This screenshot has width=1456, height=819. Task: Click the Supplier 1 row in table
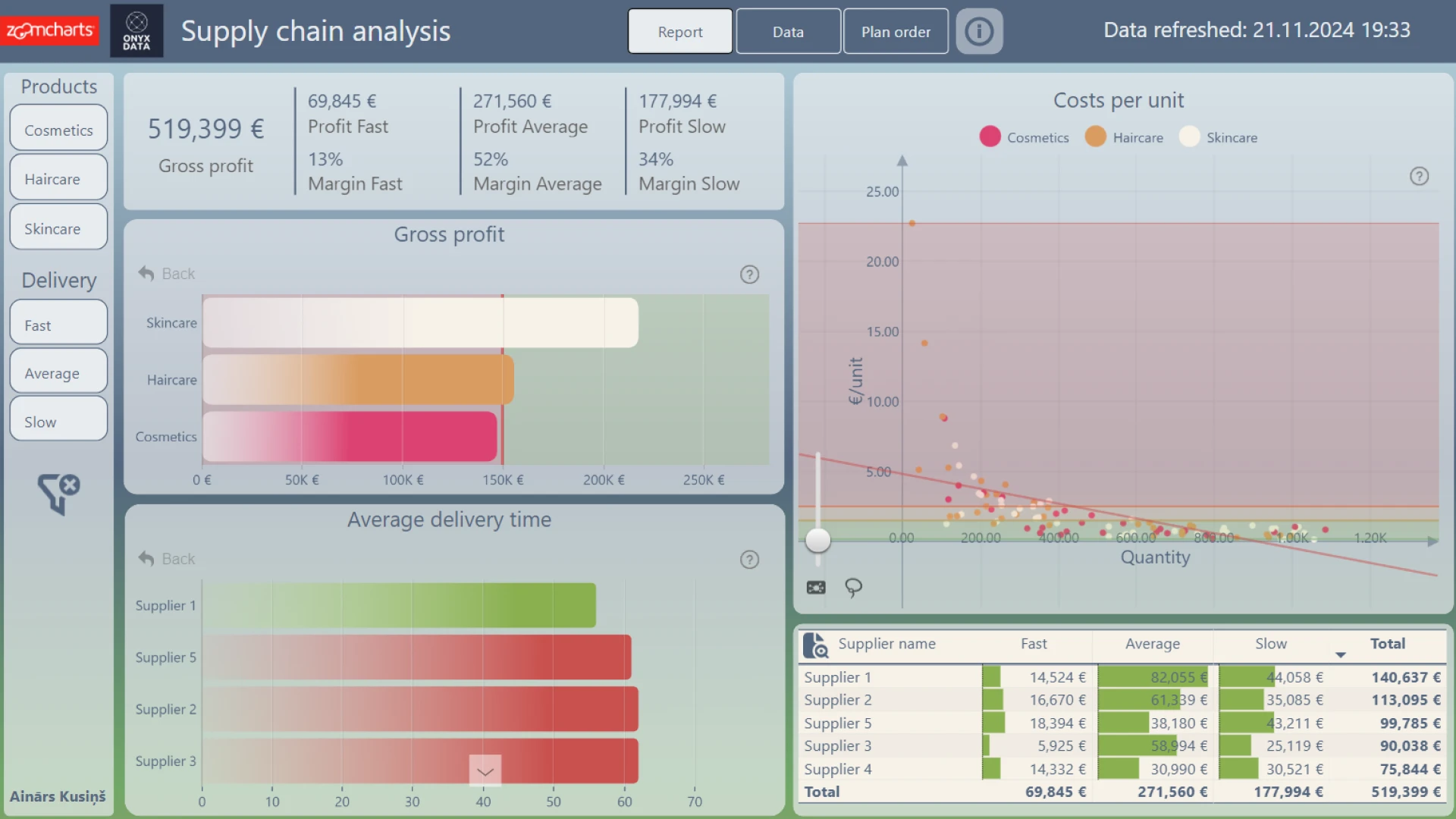coord(1122,677)
